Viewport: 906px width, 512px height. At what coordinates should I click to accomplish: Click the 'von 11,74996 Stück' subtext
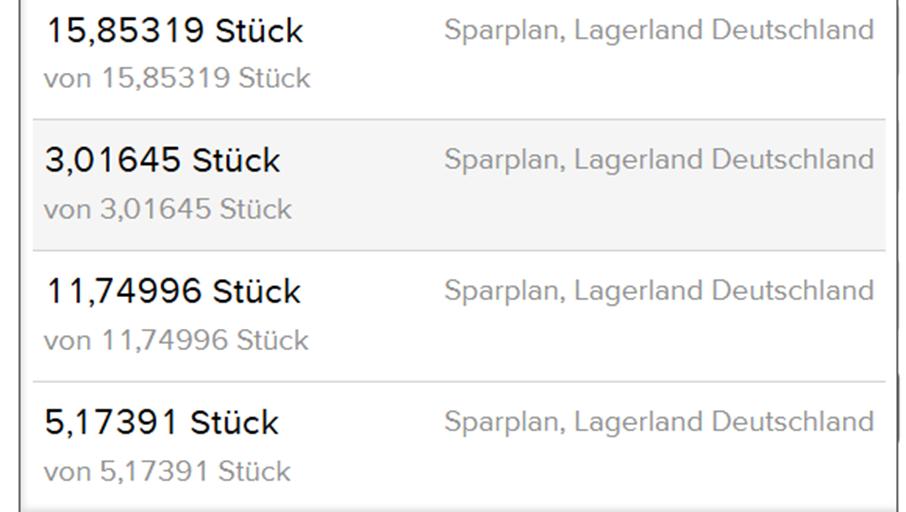pyautogui.click(x=176, y=341)
